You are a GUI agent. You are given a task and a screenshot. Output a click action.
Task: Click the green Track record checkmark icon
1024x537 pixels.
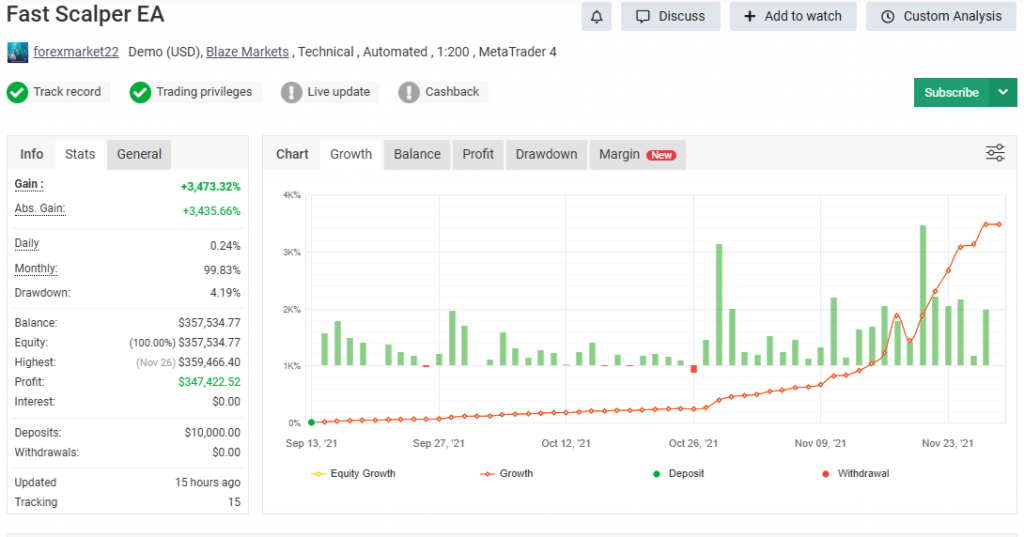pyautogui.click(x=17, y=92)
